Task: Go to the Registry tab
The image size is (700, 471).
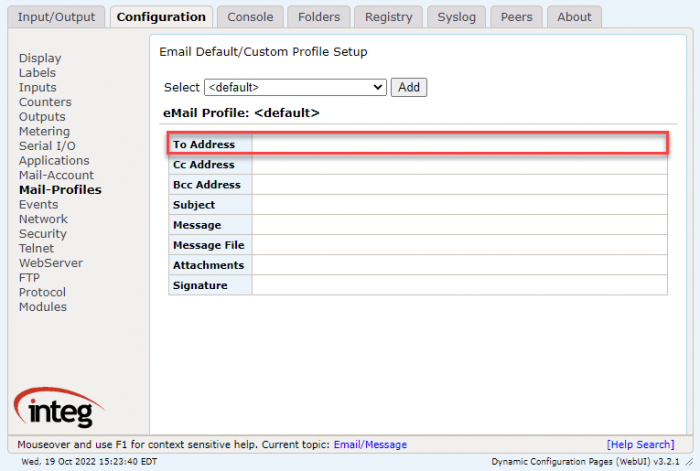Action: [x=388, y=17]
